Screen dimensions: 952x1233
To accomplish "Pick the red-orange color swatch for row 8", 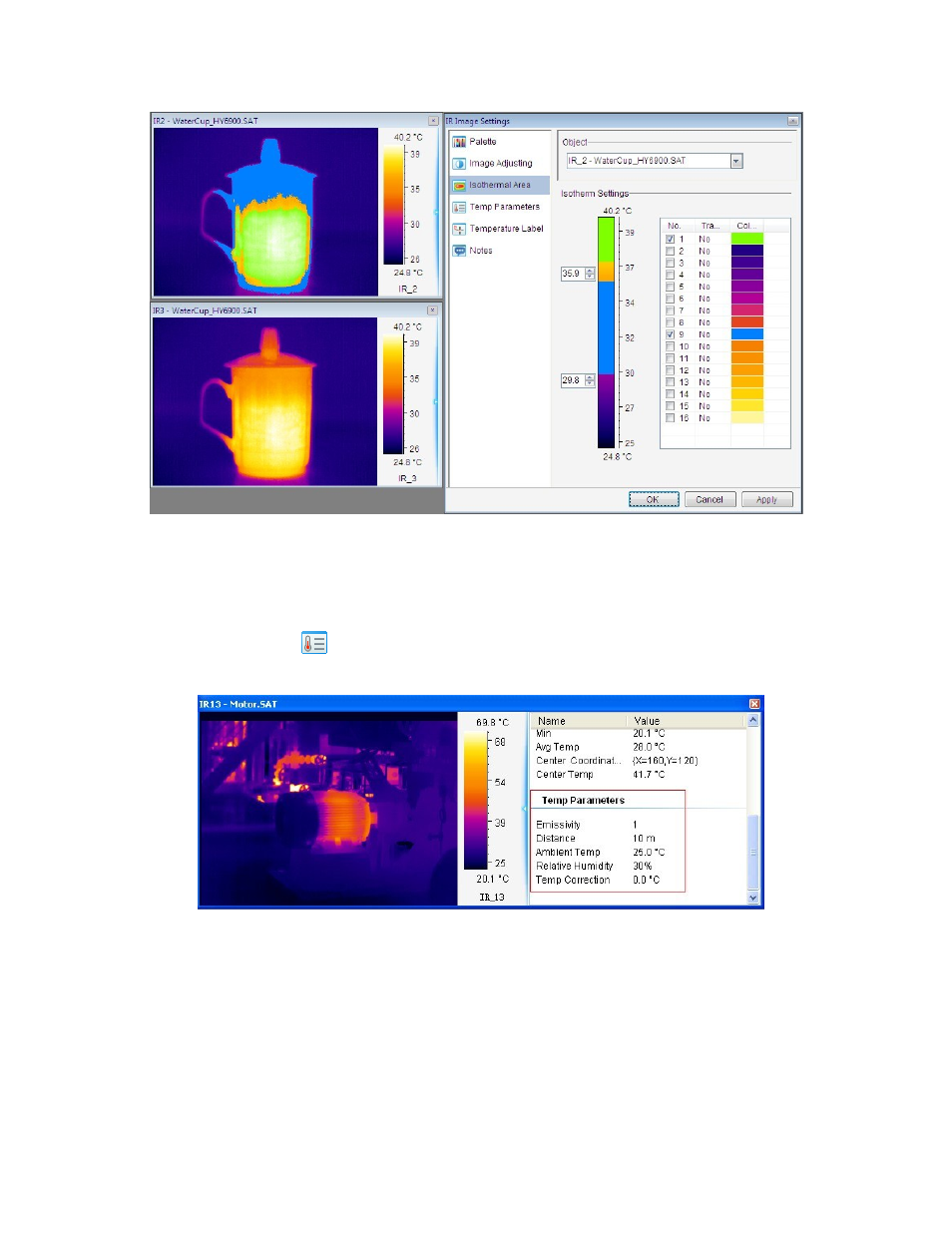I will click(746, 322).
